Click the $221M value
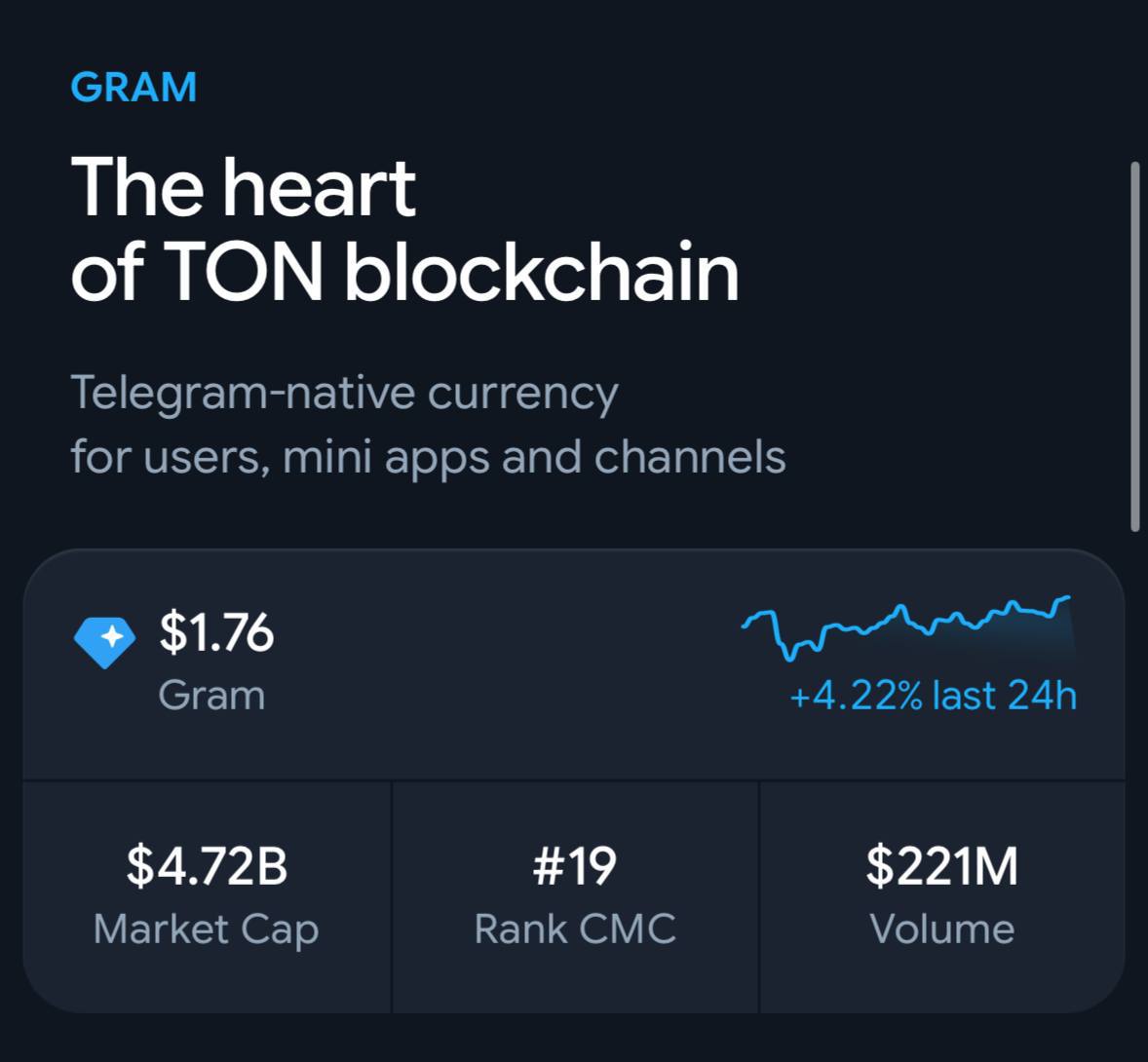Screen dimensions: 1148x1062 (942, 866)
